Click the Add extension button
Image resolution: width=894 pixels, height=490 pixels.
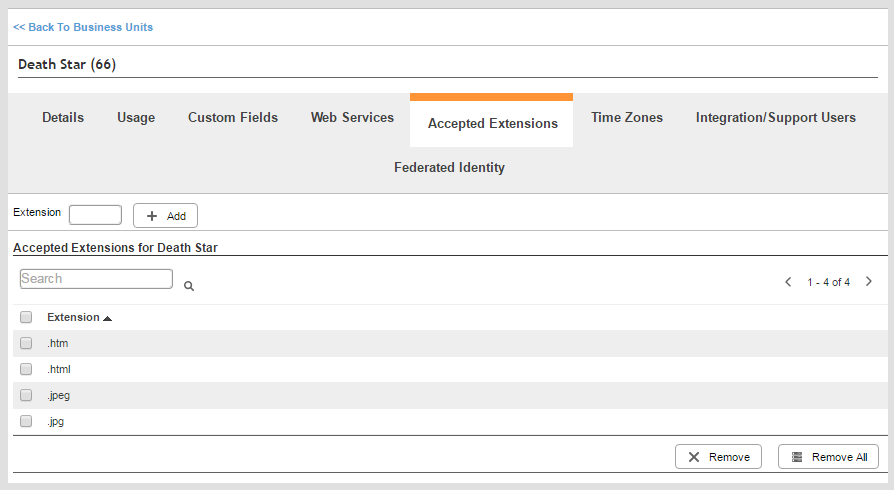[165, 216]
